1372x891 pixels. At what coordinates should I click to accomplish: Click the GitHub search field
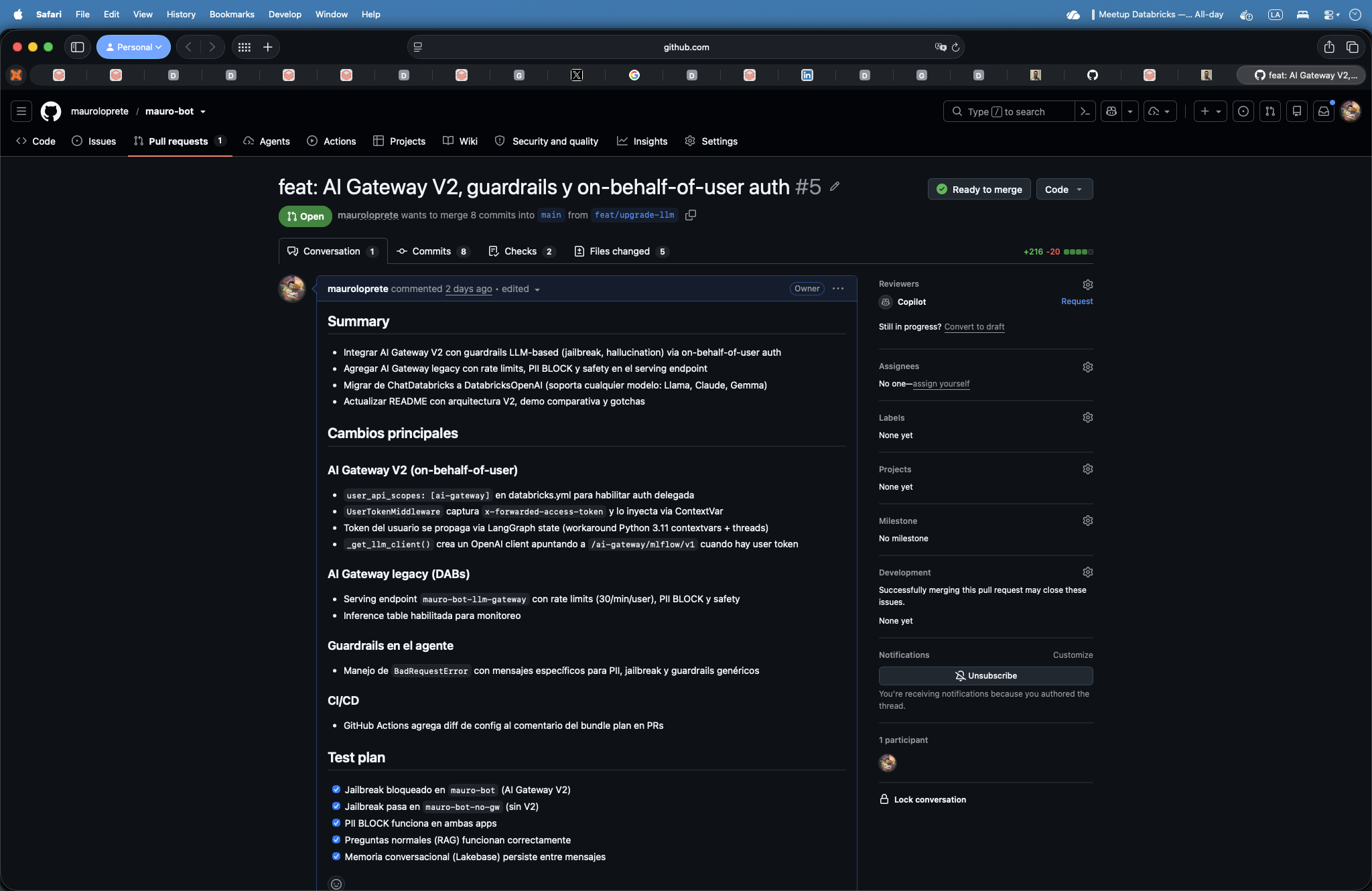1008,112
